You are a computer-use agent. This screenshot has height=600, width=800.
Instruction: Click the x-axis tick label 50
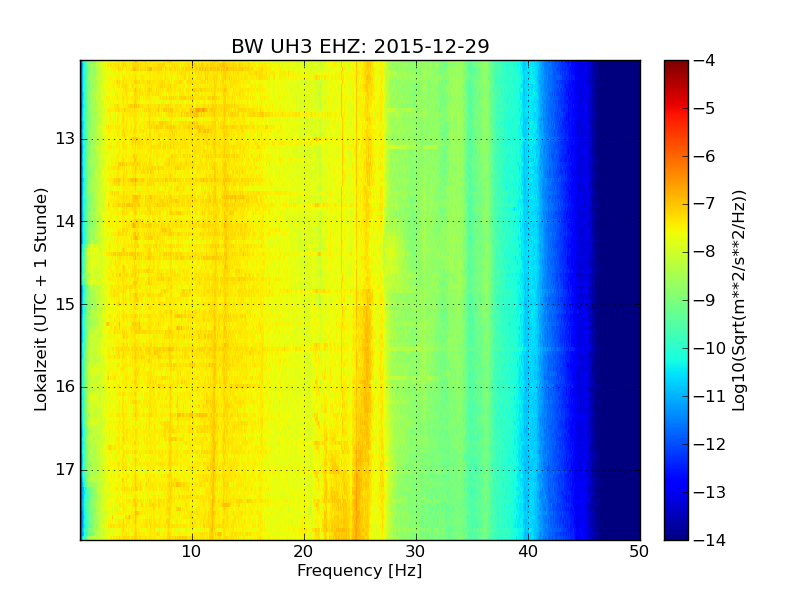[639, 552]
